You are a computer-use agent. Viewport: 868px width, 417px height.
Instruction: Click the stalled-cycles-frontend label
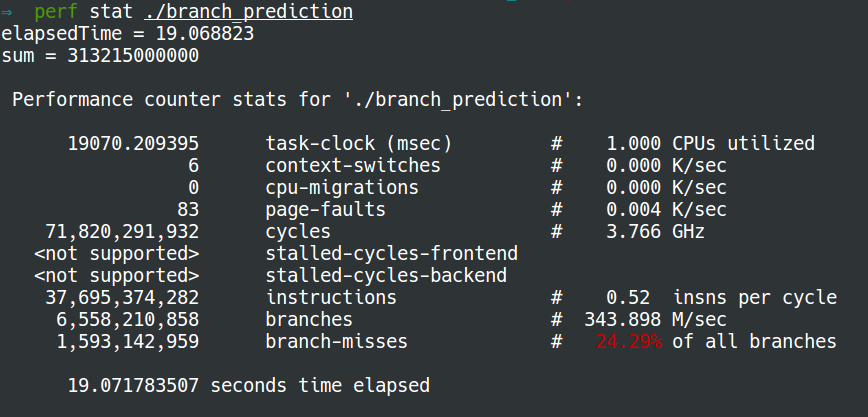click(392, 254)
